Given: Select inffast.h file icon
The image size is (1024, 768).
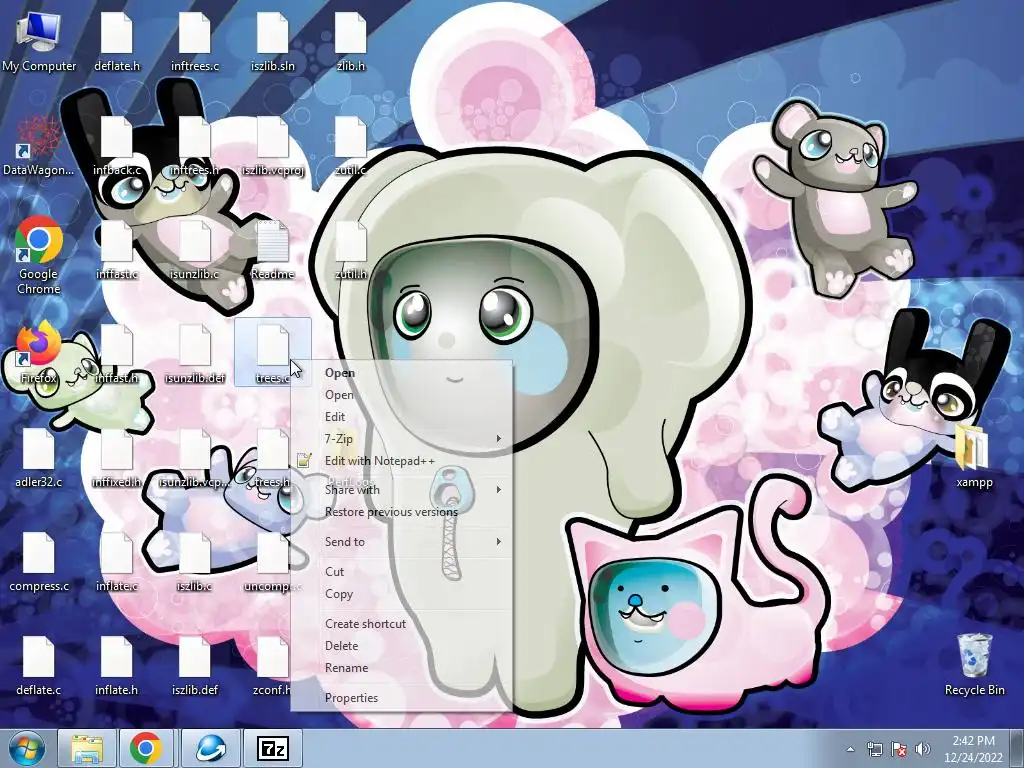Looking at the screenshot, I should click(x=117, y=354).
